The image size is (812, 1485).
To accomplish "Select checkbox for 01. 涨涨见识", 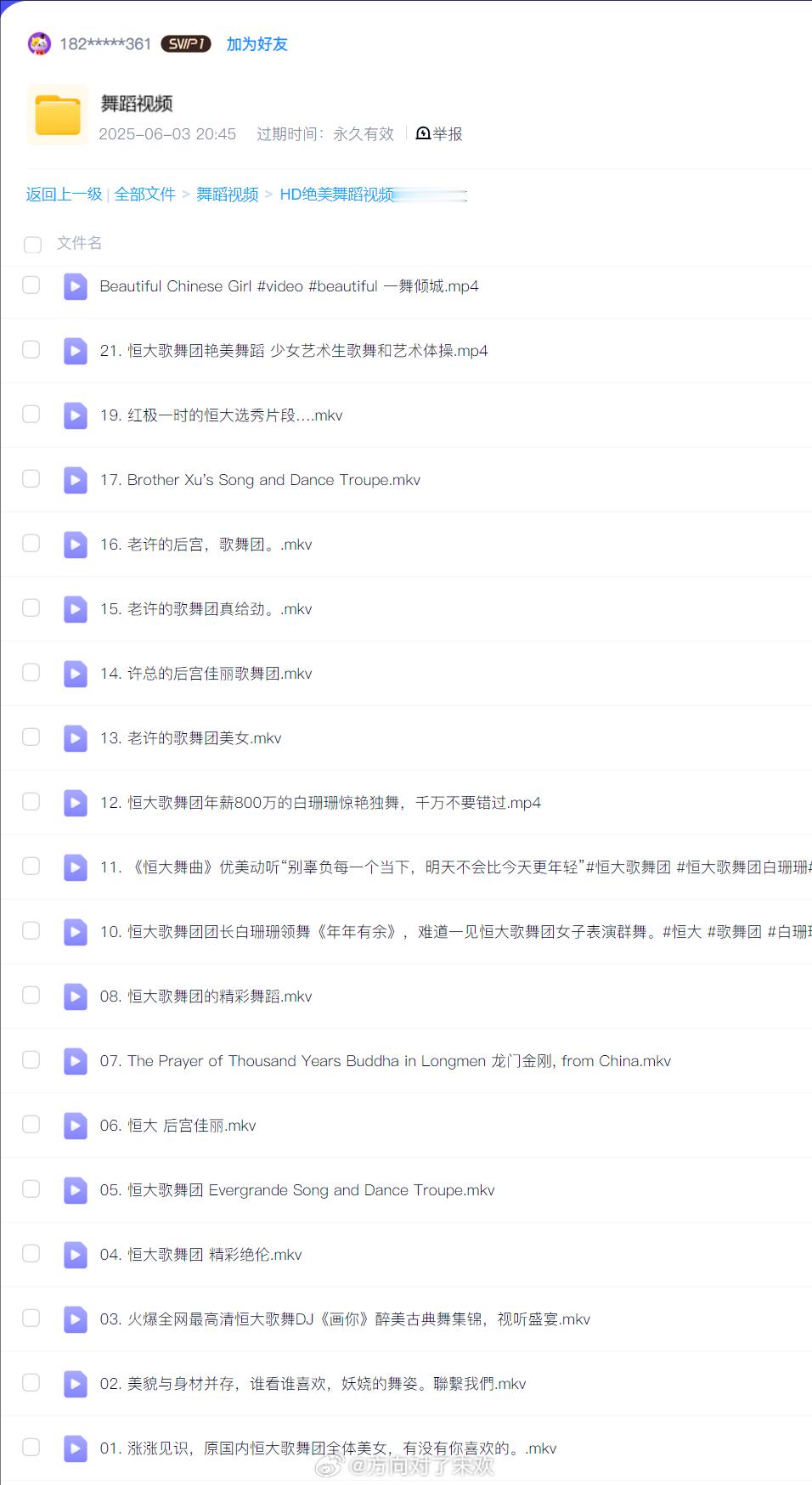I will 31,1447.
